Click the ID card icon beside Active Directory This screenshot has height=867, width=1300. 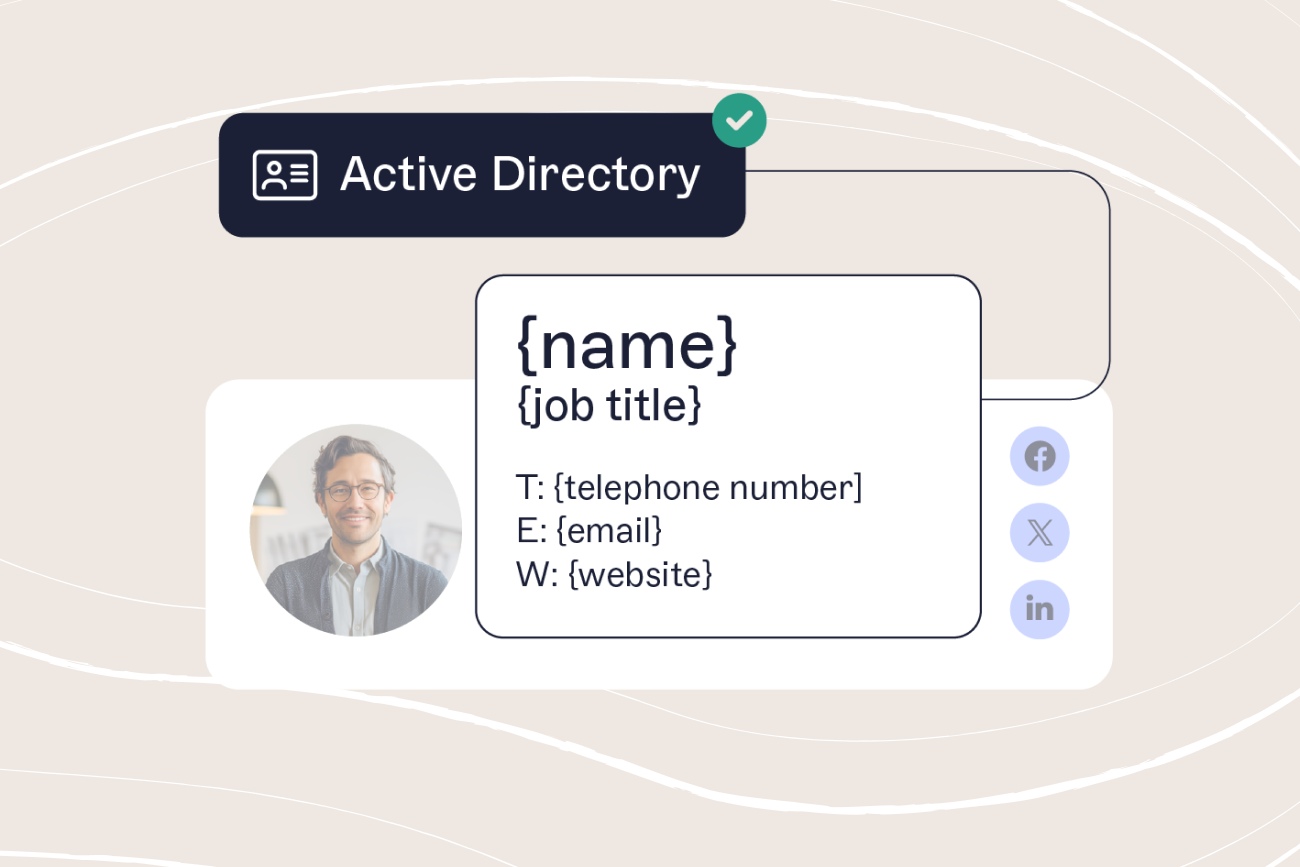[x=285, y=175]
